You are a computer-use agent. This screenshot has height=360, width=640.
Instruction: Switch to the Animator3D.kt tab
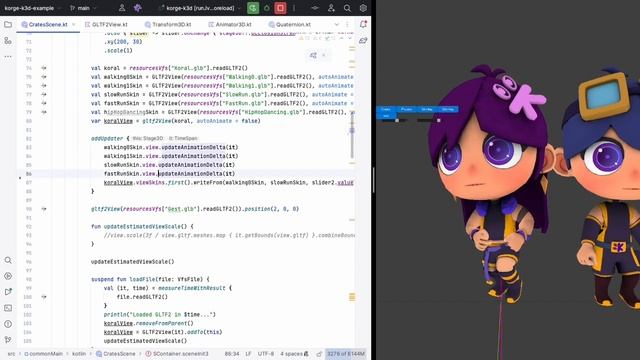tap(230, 24)
